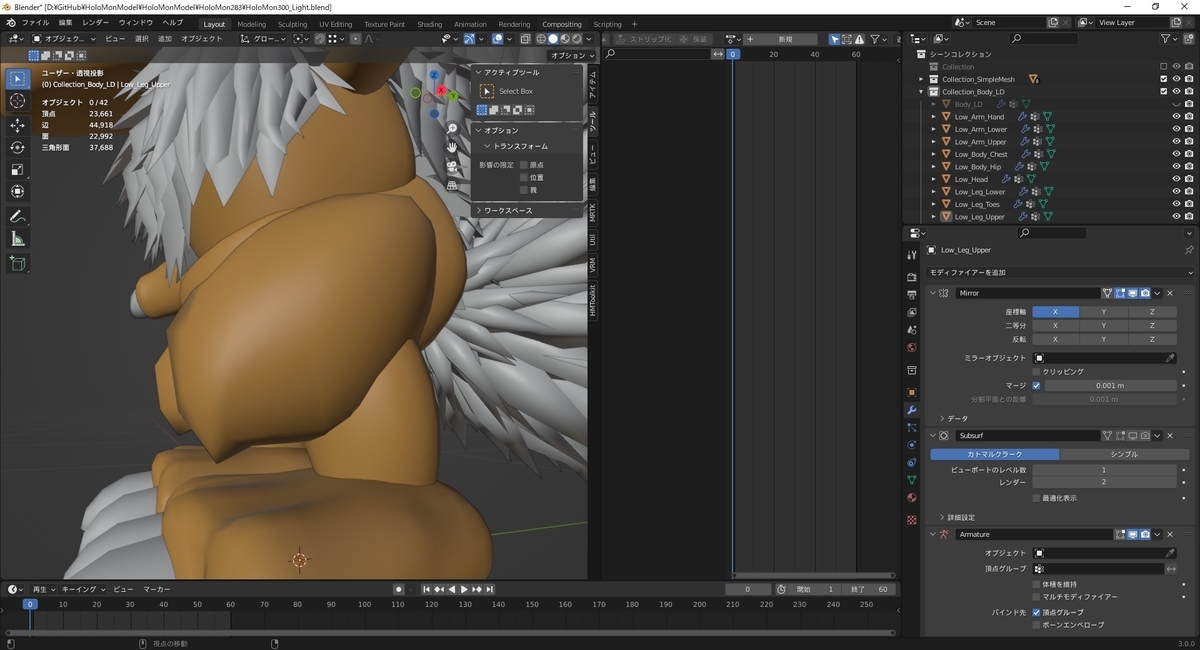Open the Texture properties checker tab
The height and width of the screenshot is (650, 1200).
point(911,520)
